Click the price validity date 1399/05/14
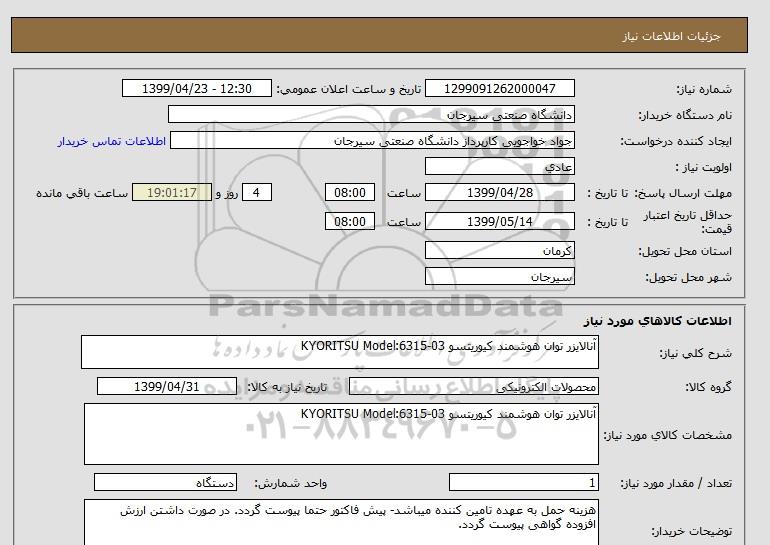 point(499,221)
